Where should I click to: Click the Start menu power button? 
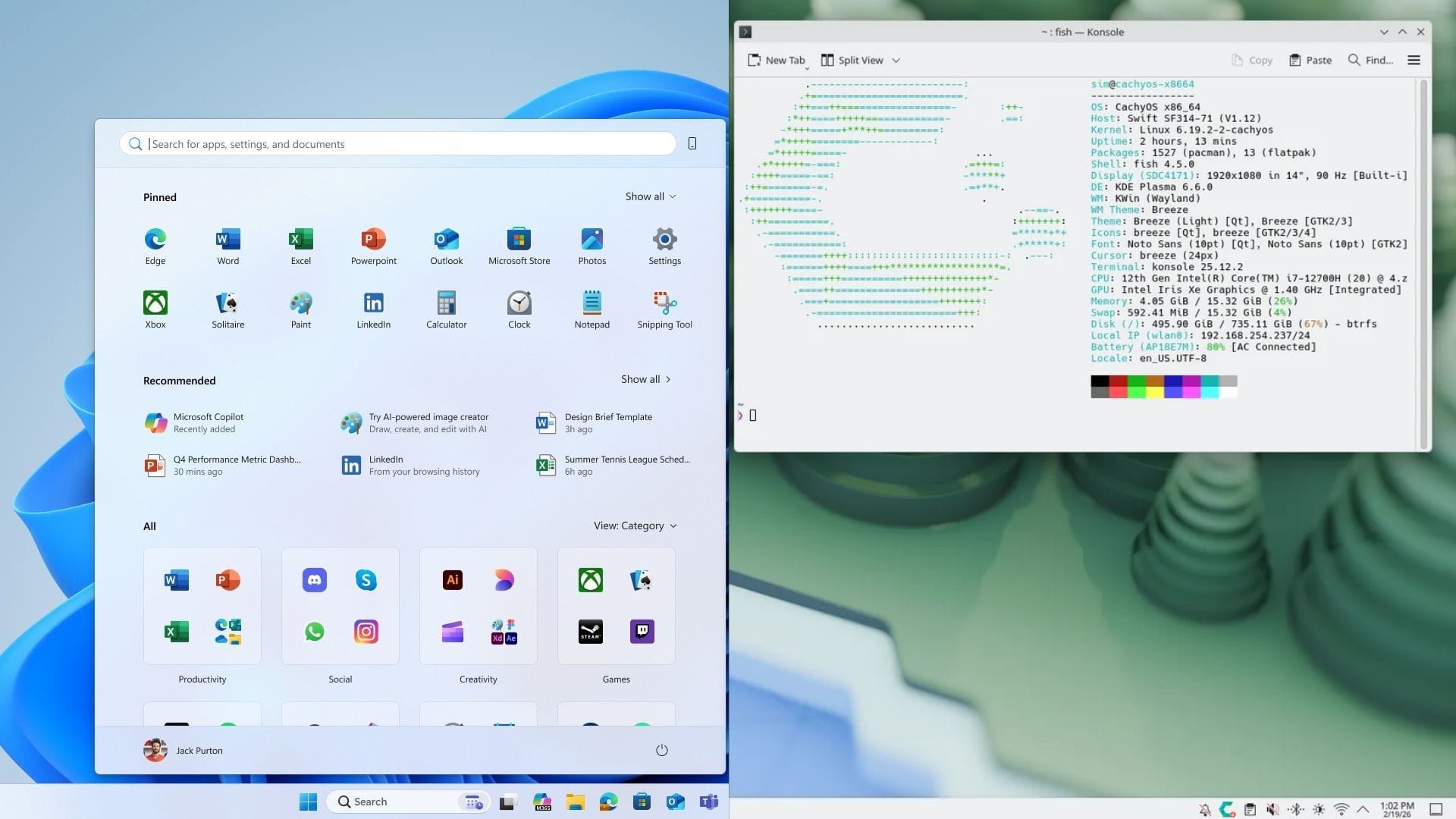click(661, 750)
